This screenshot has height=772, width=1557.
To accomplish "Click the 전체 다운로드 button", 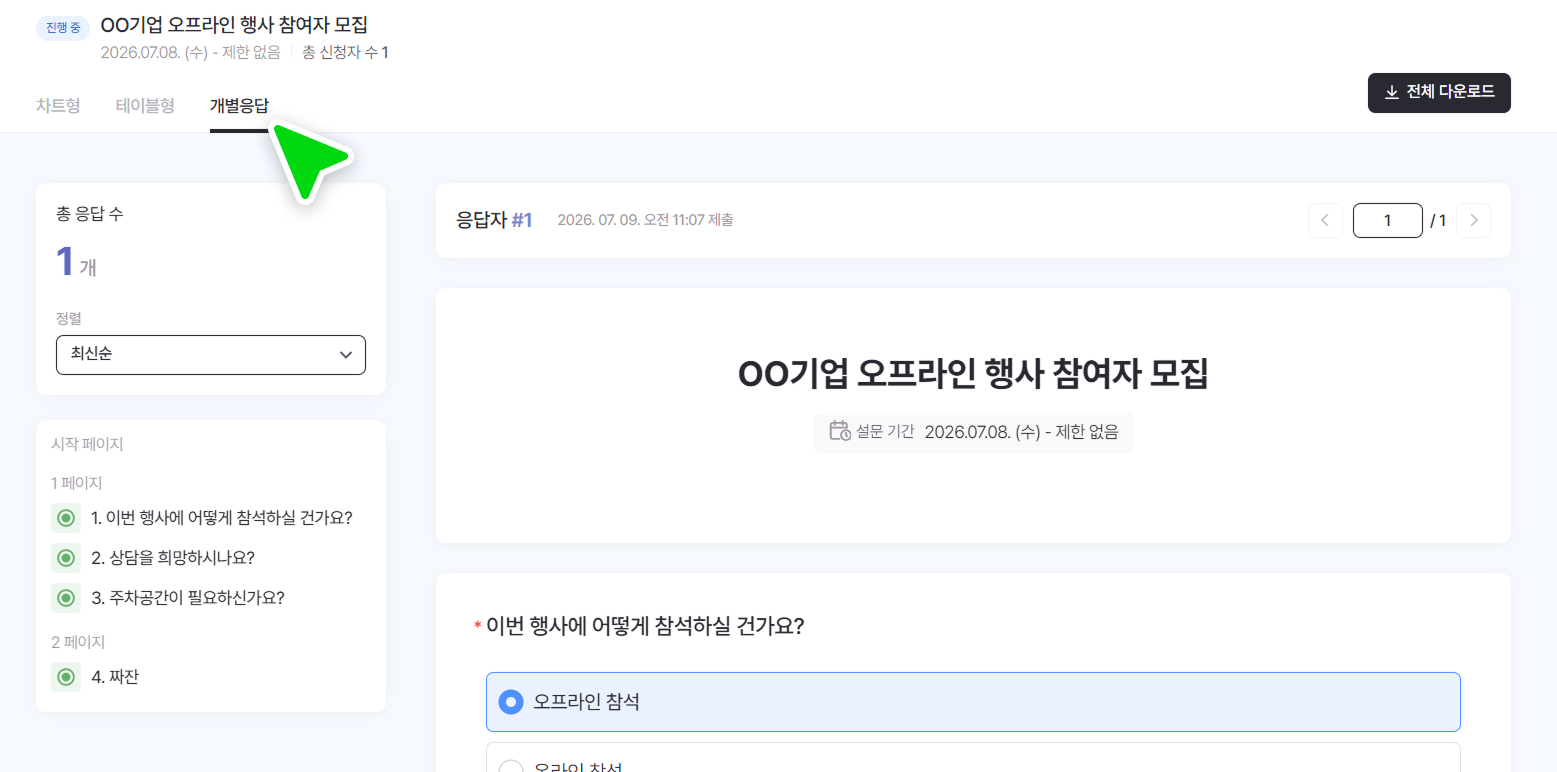I will pos(1439,93).
